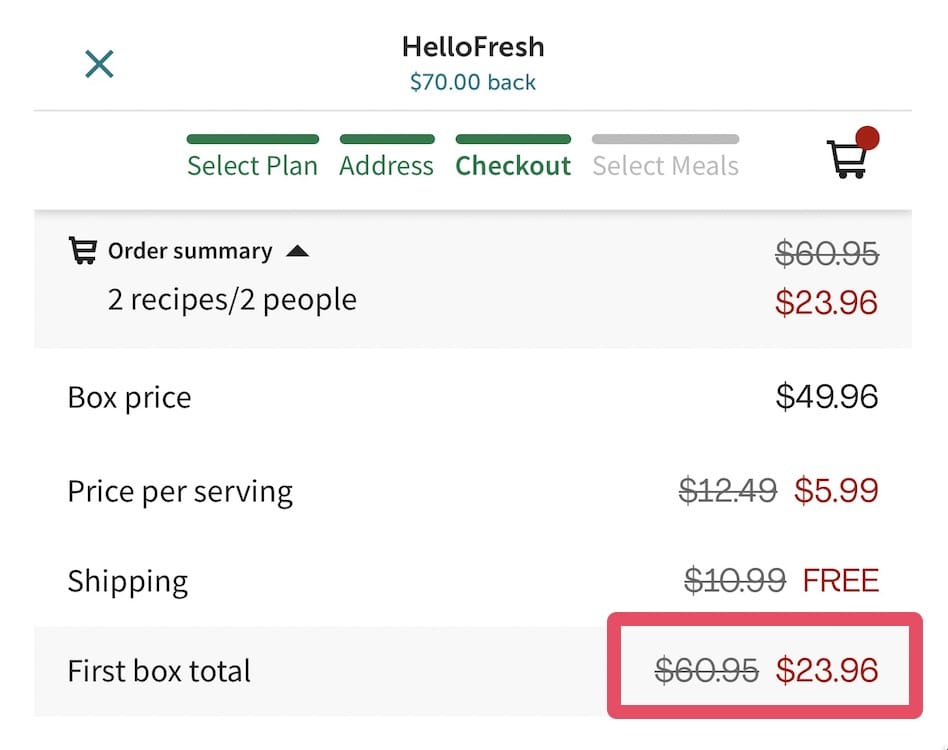Click the $70.00 back offer link
Screen dimensions: 948x750
pyautogui.click(x=472, y=83)
